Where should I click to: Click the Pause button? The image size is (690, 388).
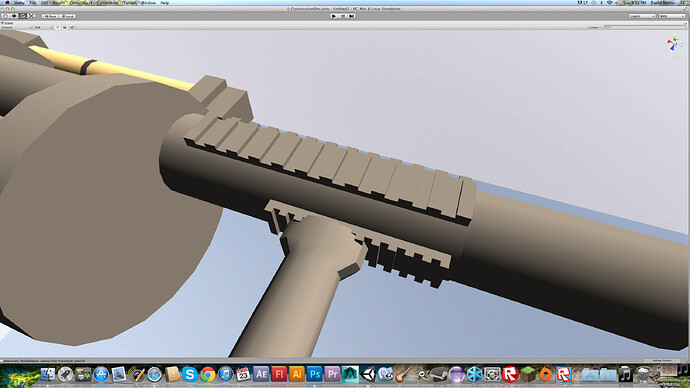tap(343, 16)
